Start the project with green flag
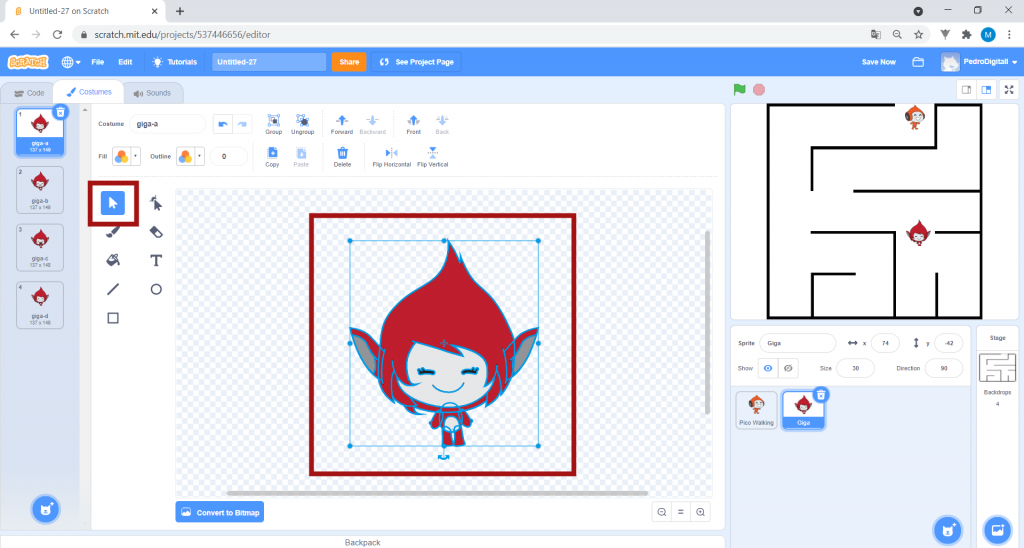 coord(739,89)
